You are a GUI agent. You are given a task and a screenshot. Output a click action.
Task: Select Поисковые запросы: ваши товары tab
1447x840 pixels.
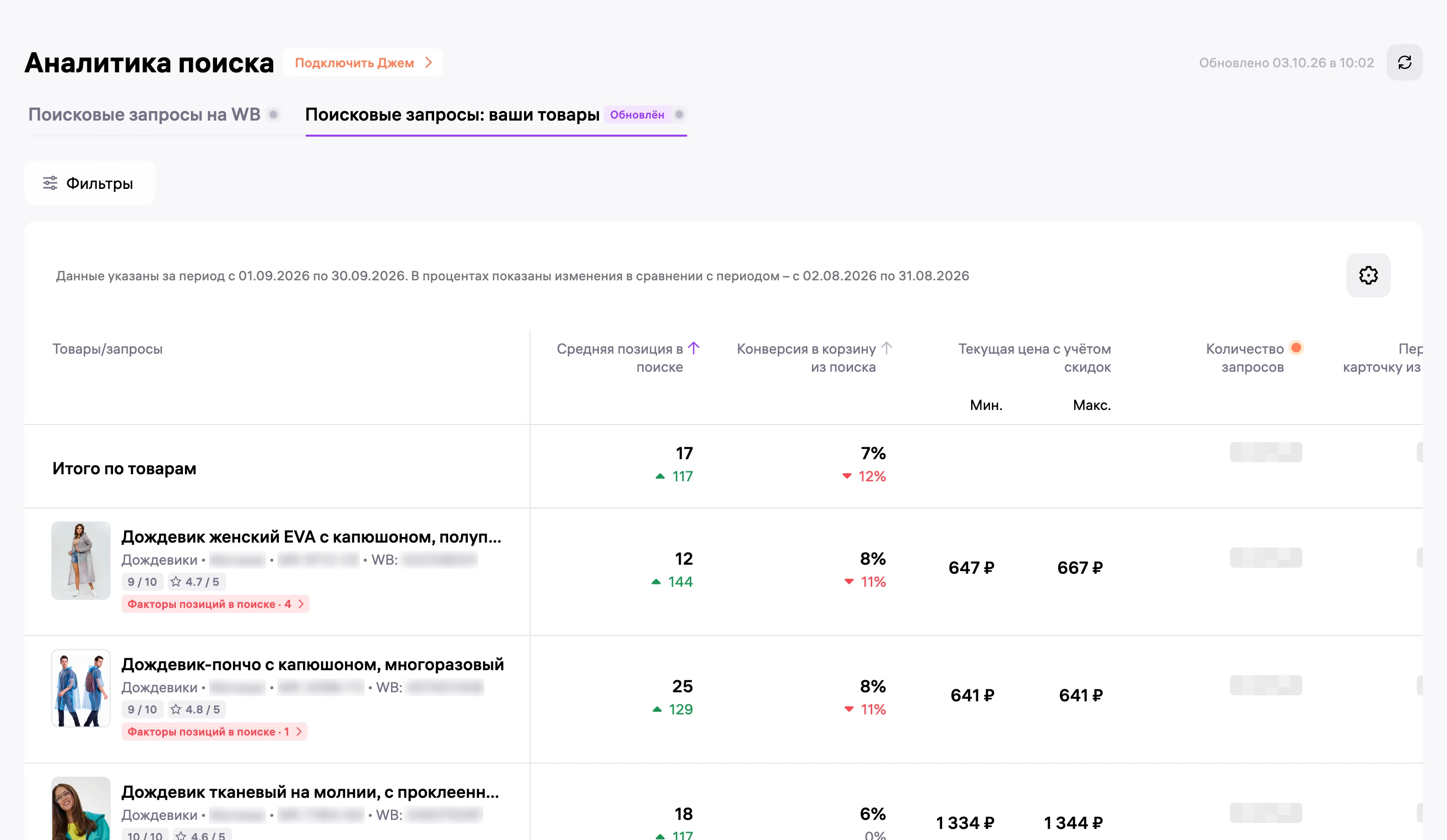(452, 114)
